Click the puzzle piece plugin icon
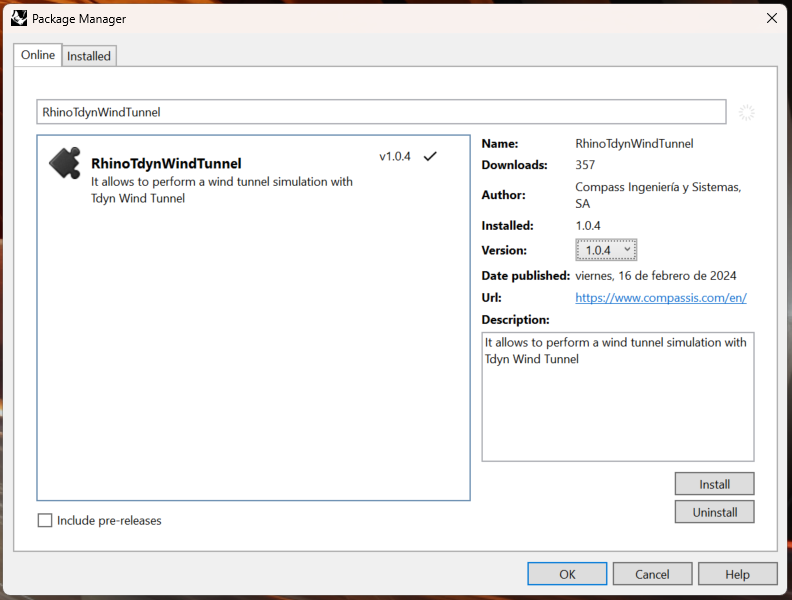This screenshot has width=792, height=600. [x=65, y=163]
